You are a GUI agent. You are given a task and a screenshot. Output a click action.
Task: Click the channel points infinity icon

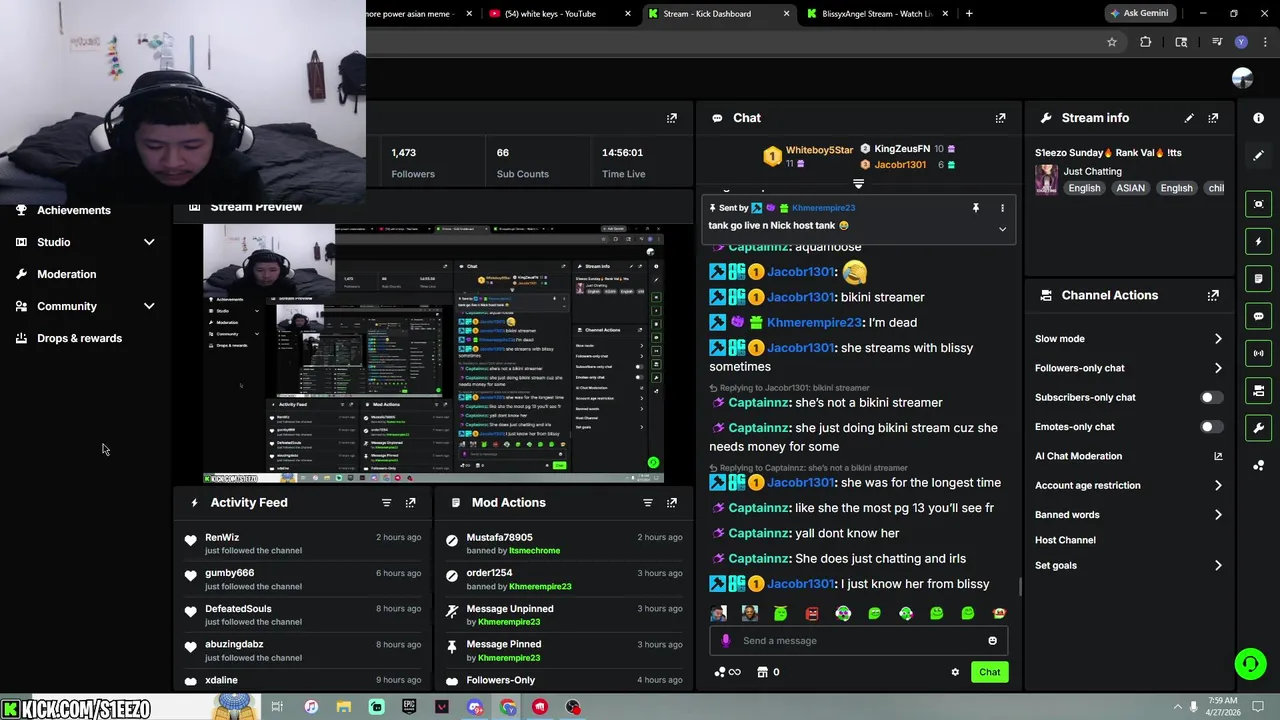click(727, 672)
